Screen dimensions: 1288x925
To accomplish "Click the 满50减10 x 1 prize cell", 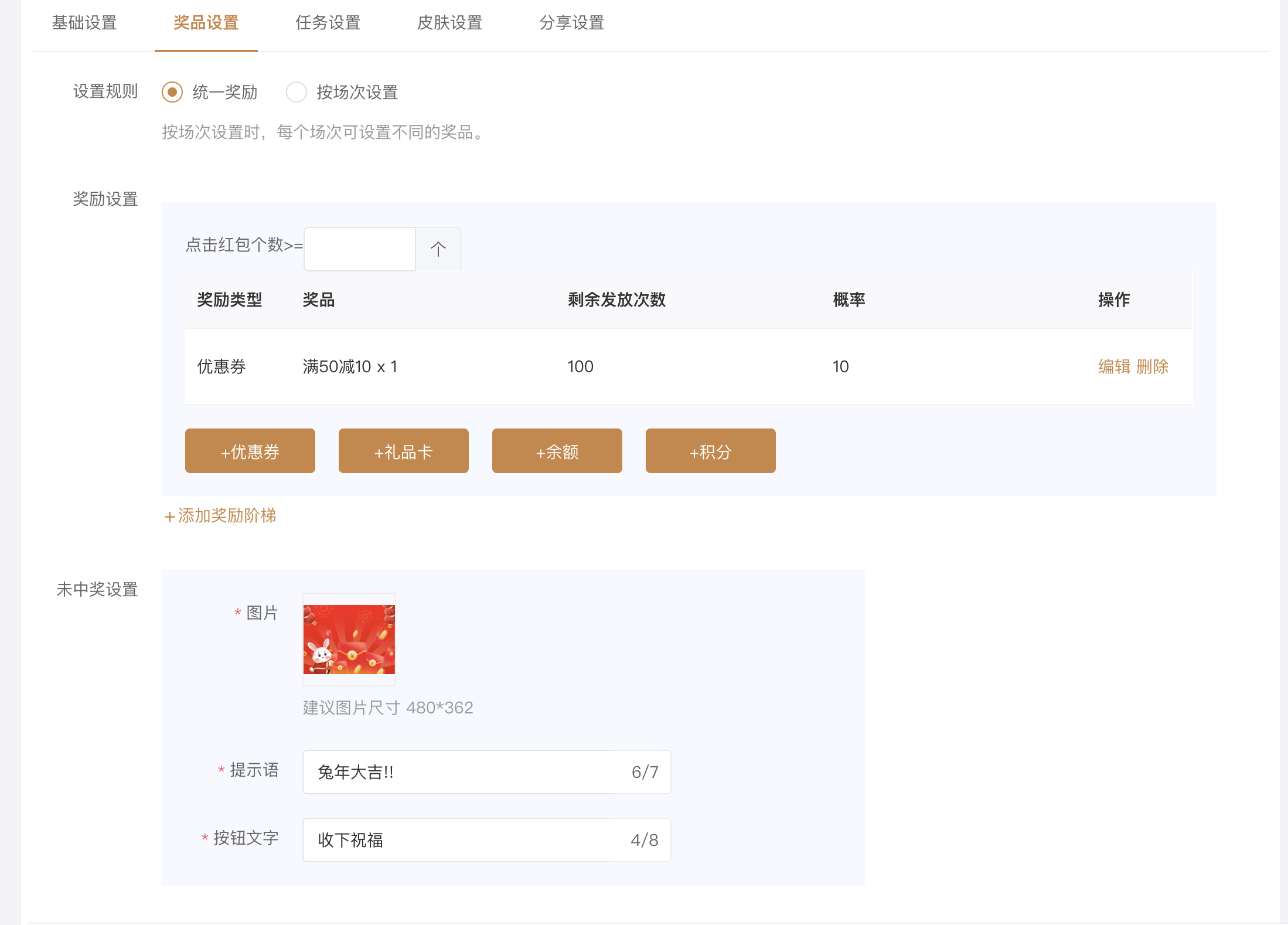I will click(x=350, y=366).
